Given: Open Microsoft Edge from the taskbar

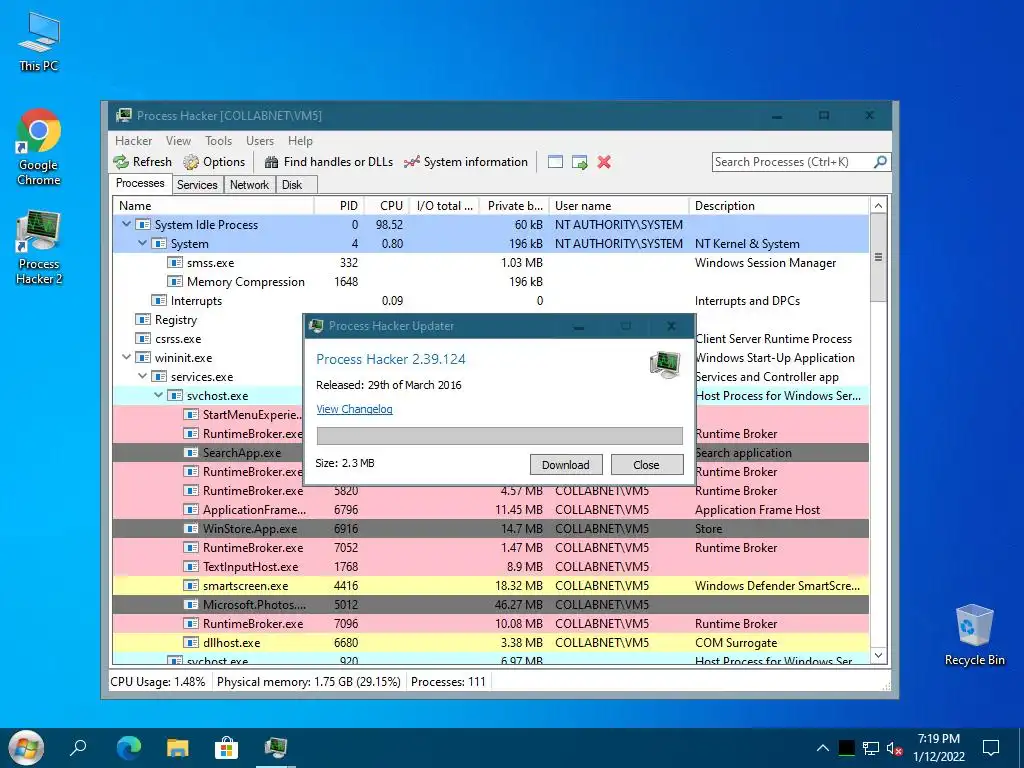Looking at the screenshot, I should 129,748.
